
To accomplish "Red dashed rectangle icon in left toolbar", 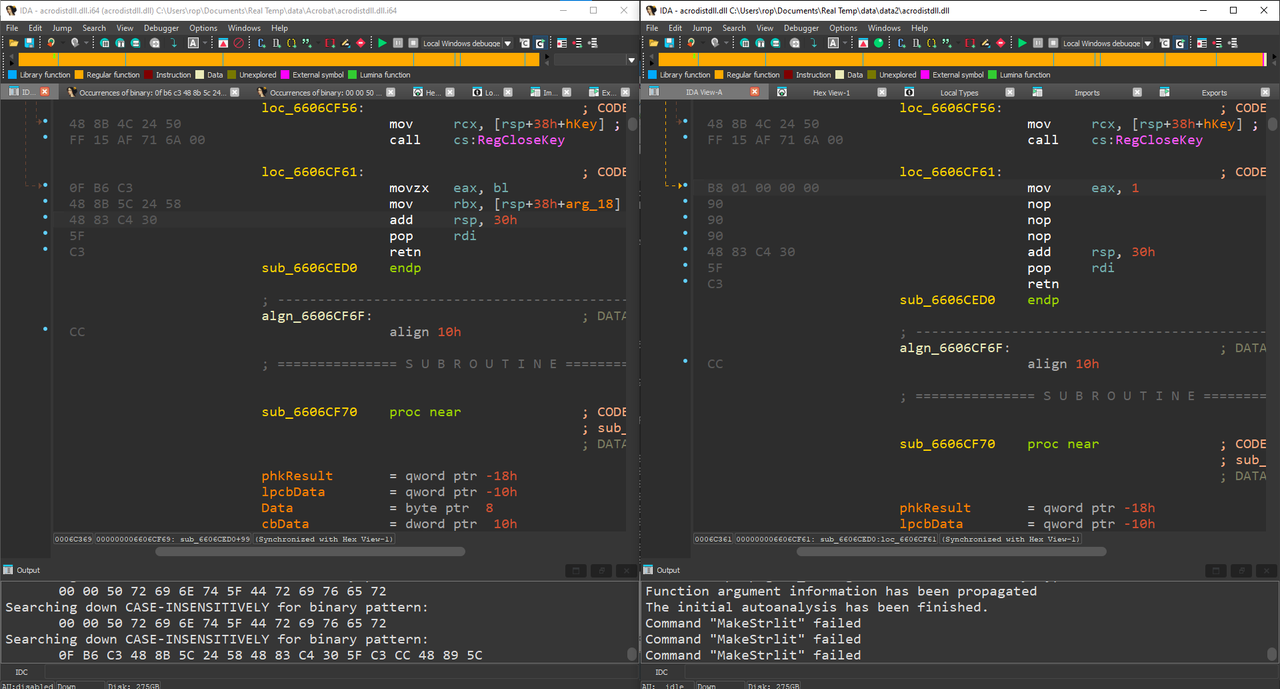I will pos(329,43).
